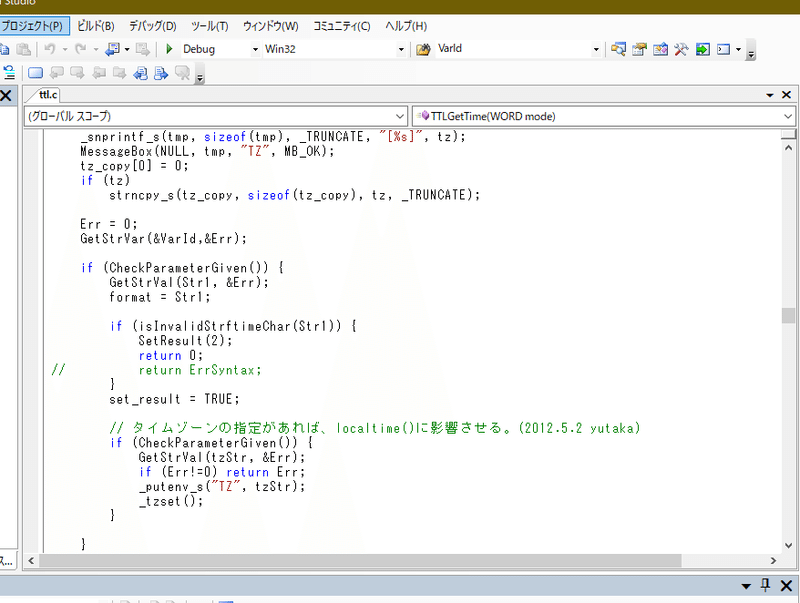Open the Toolbox hammer and wrench icon
This screenshot has width=800, height=603.
pos(681,49)
